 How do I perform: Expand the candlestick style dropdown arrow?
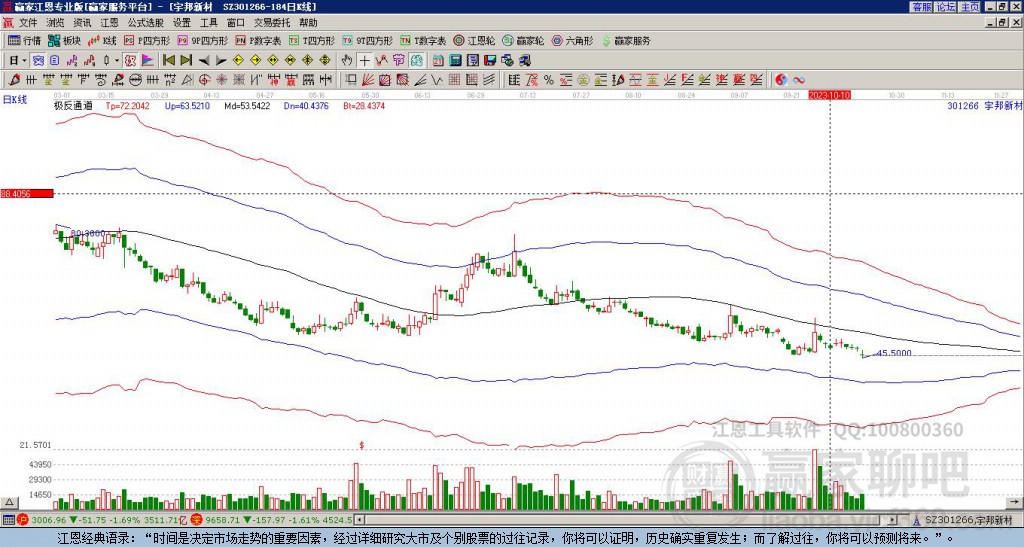click(x=117, y=61)
